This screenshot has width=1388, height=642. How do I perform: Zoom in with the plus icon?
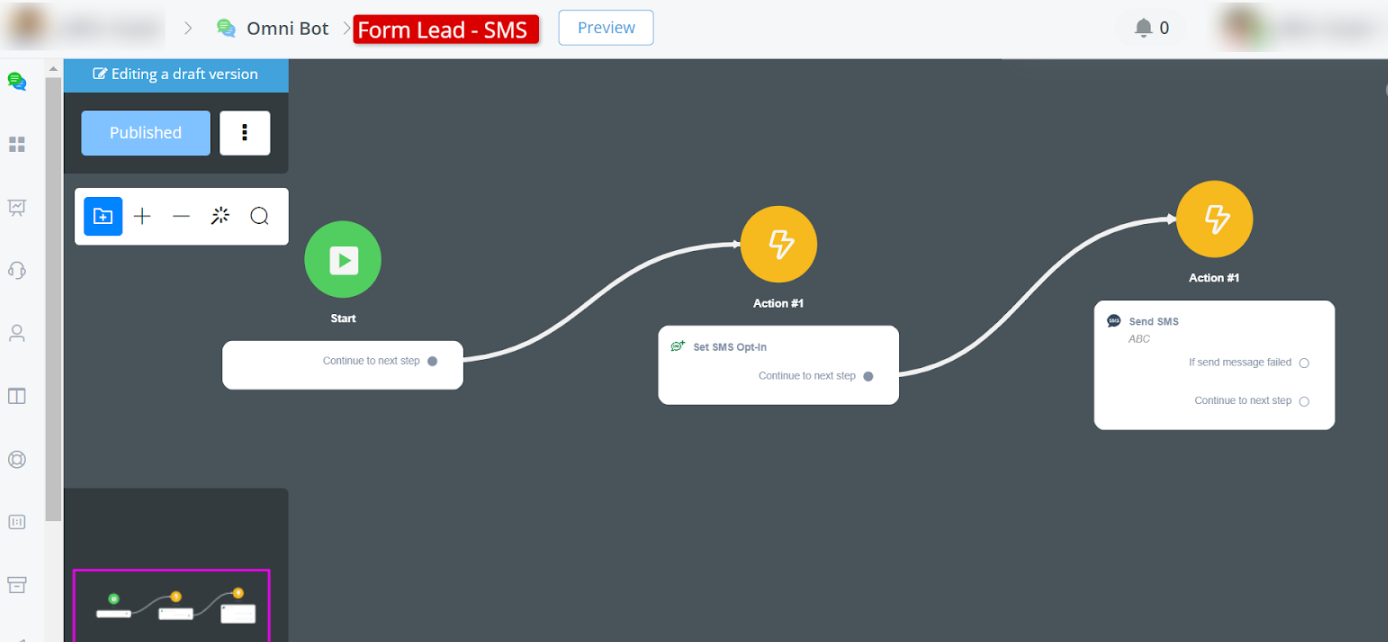pos(143,216)
